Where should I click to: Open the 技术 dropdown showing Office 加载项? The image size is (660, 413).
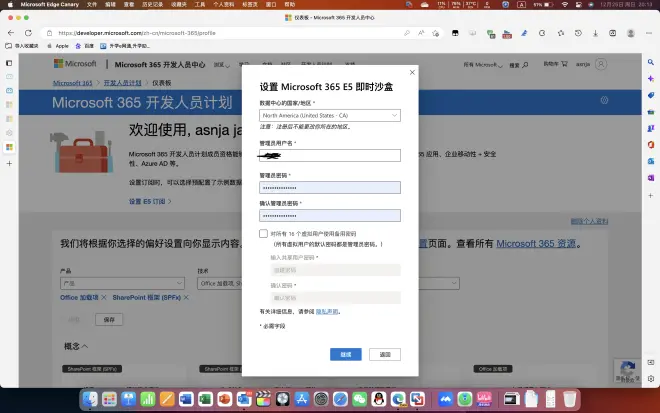219,283
